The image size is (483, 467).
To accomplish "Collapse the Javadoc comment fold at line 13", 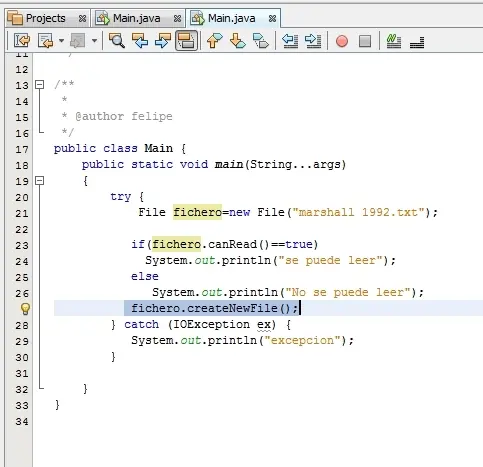I will click(40, 84).
